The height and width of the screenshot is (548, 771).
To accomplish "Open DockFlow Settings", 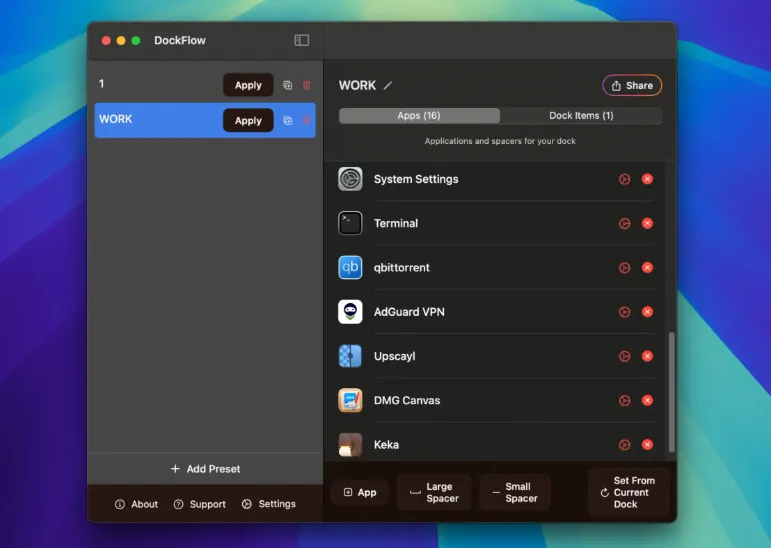I will (269, 504).
